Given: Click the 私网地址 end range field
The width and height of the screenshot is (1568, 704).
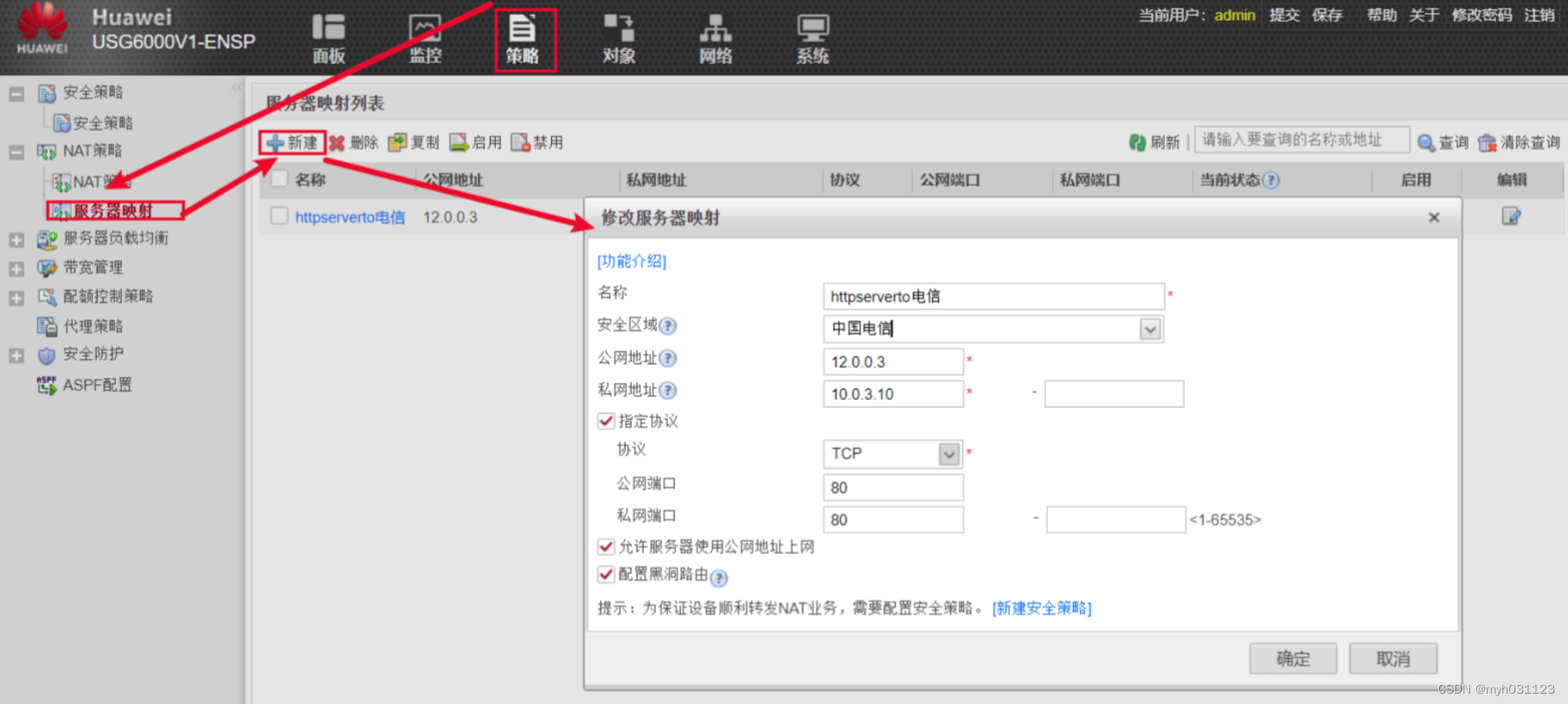Looking at the screenshot, I should pyautogui.click(x=1114, y=394).
